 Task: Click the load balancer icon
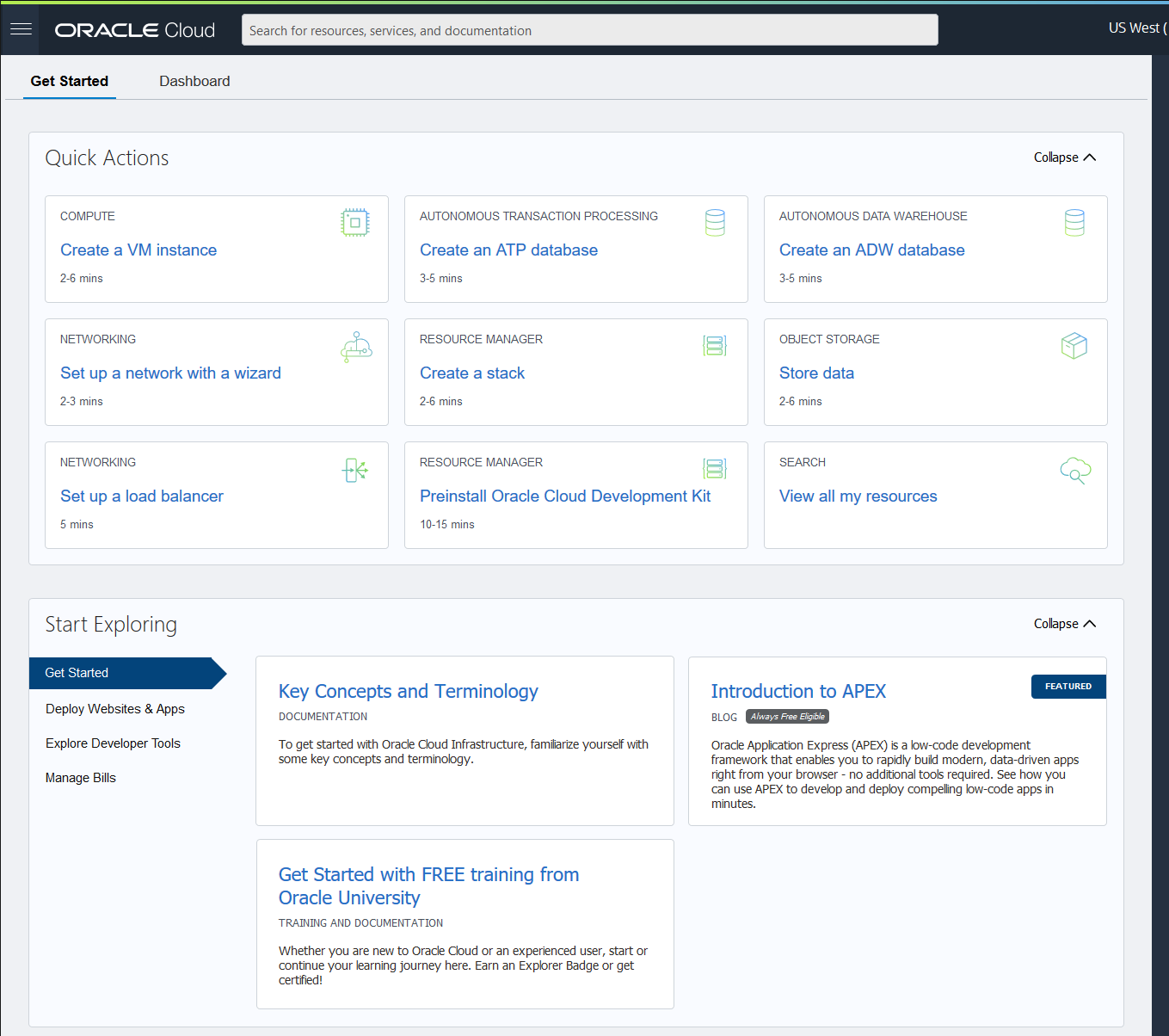355,470
